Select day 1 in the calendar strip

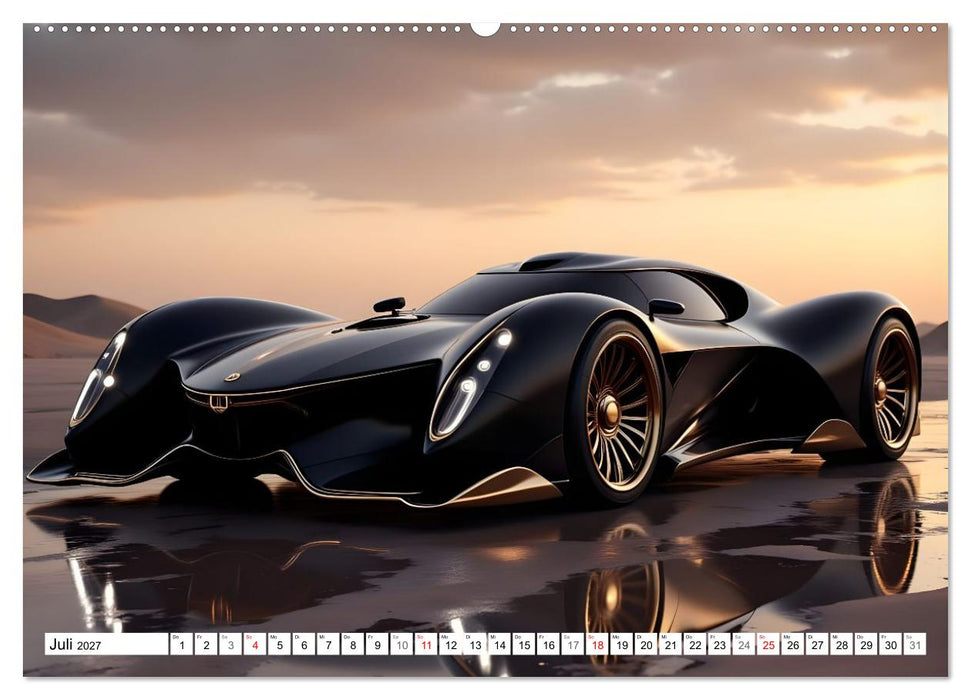coord(181,644)
